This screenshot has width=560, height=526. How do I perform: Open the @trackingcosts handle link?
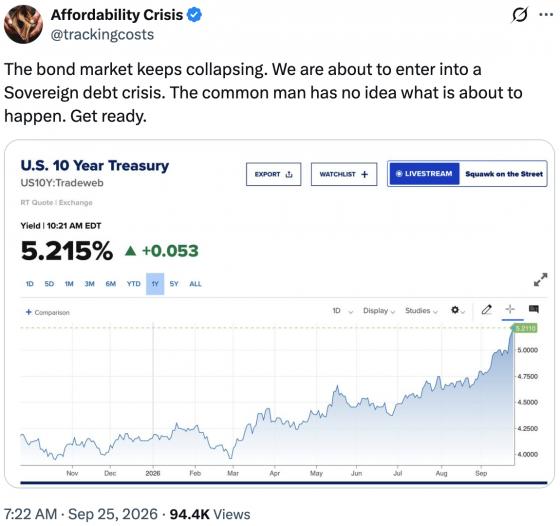102,35
